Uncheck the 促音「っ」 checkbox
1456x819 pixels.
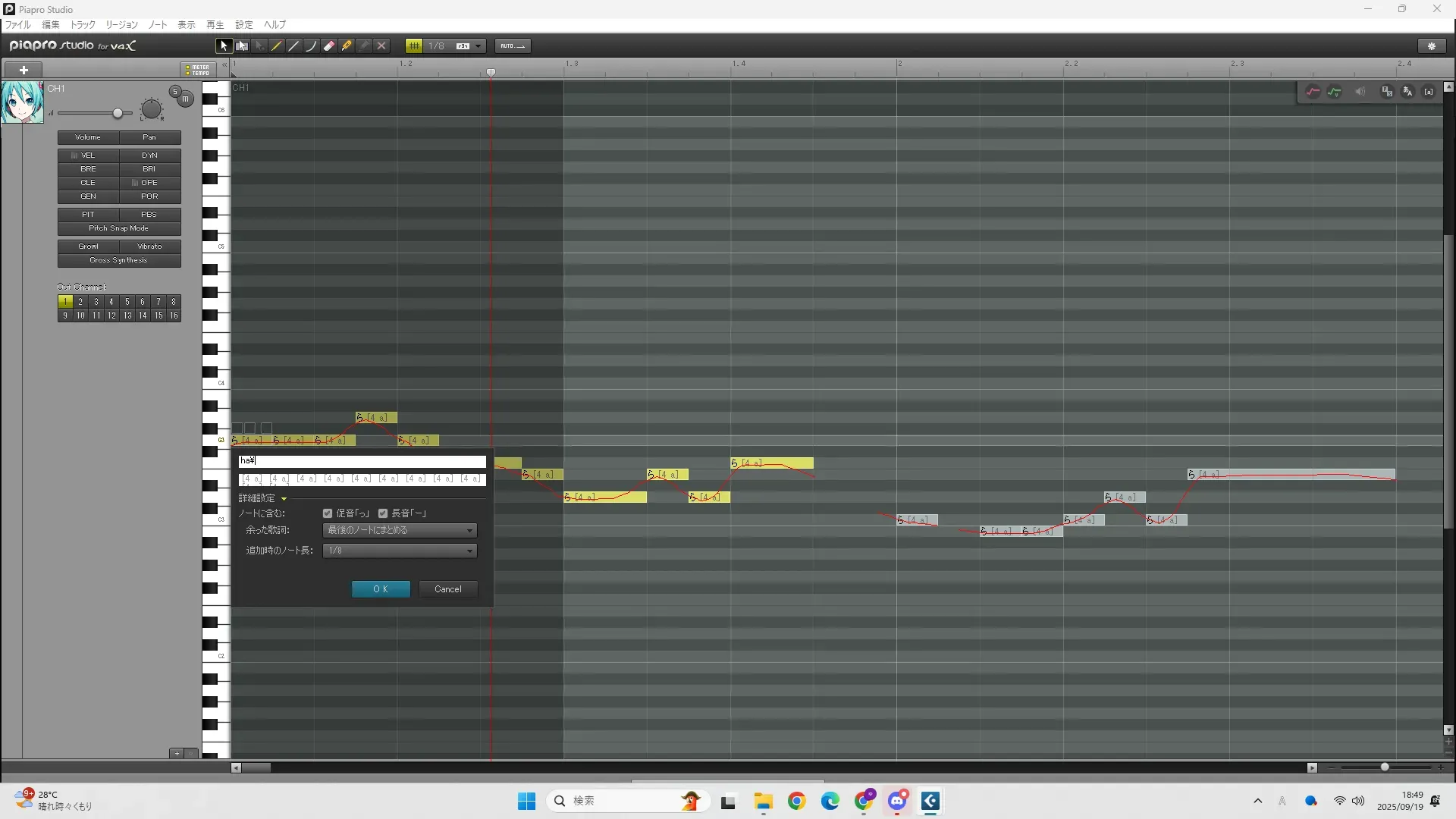coord(328,513)
